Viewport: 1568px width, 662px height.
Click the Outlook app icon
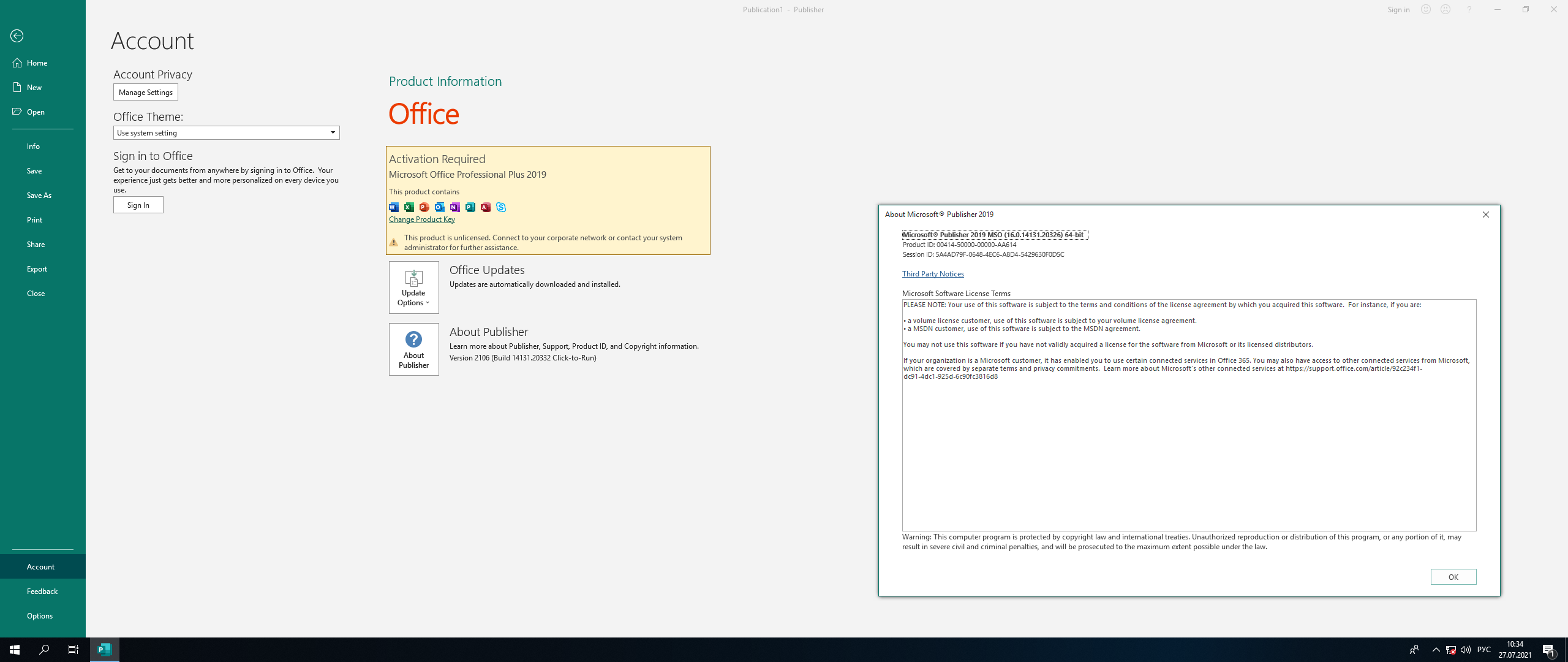pyautogui.click(x=440, y=207)
